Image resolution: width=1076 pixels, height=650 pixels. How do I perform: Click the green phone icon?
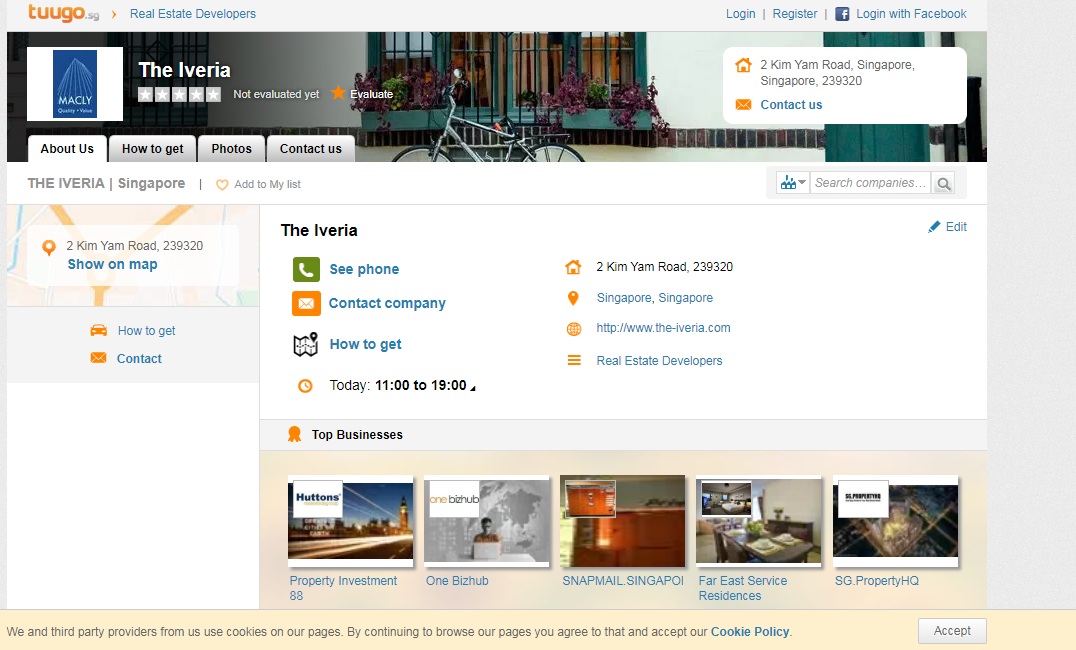coord(306,269)
